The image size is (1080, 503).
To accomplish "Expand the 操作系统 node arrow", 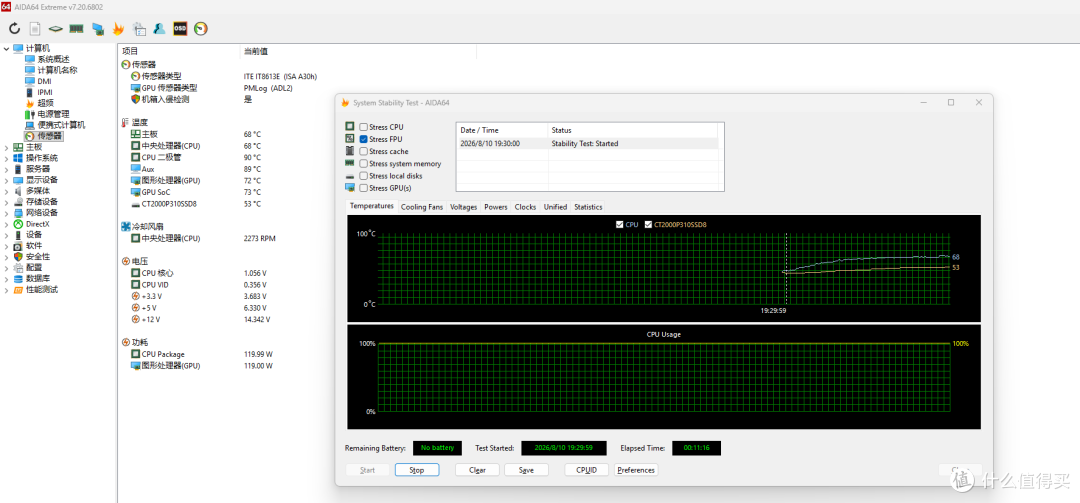I will pyautogui.click(x=6, y=158).
